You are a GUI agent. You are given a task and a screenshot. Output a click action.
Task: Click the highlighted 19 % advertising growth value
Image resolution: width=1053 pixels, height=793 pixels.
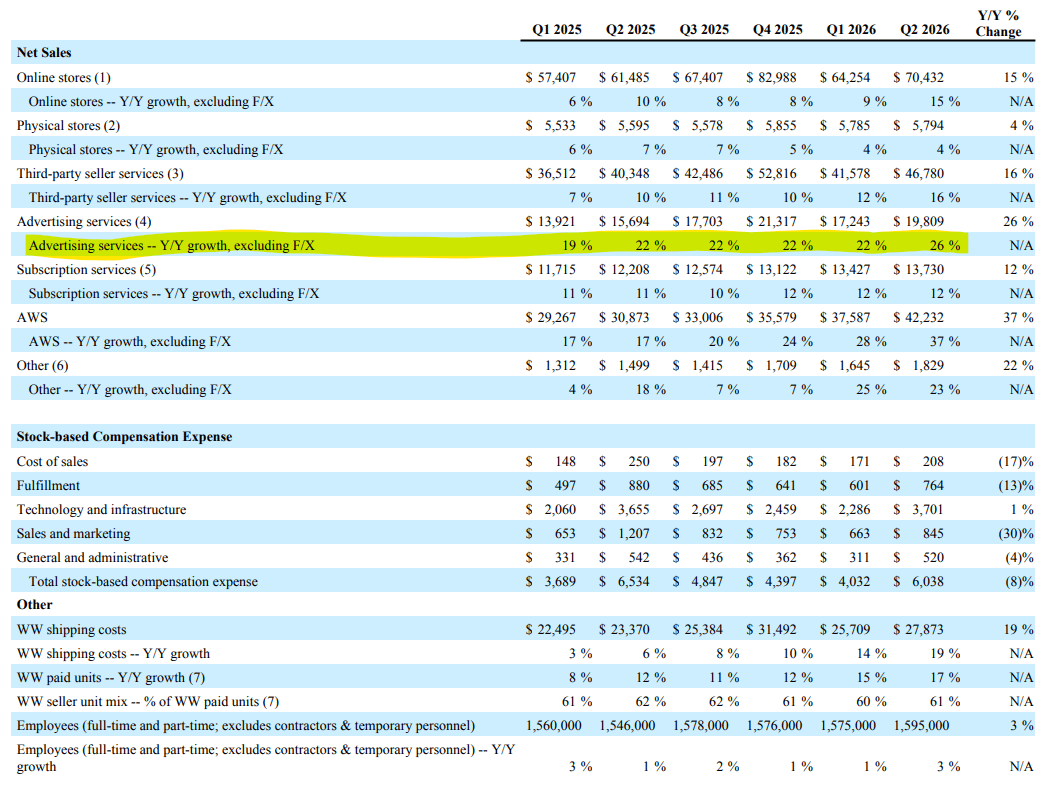(x=577, y=246)
